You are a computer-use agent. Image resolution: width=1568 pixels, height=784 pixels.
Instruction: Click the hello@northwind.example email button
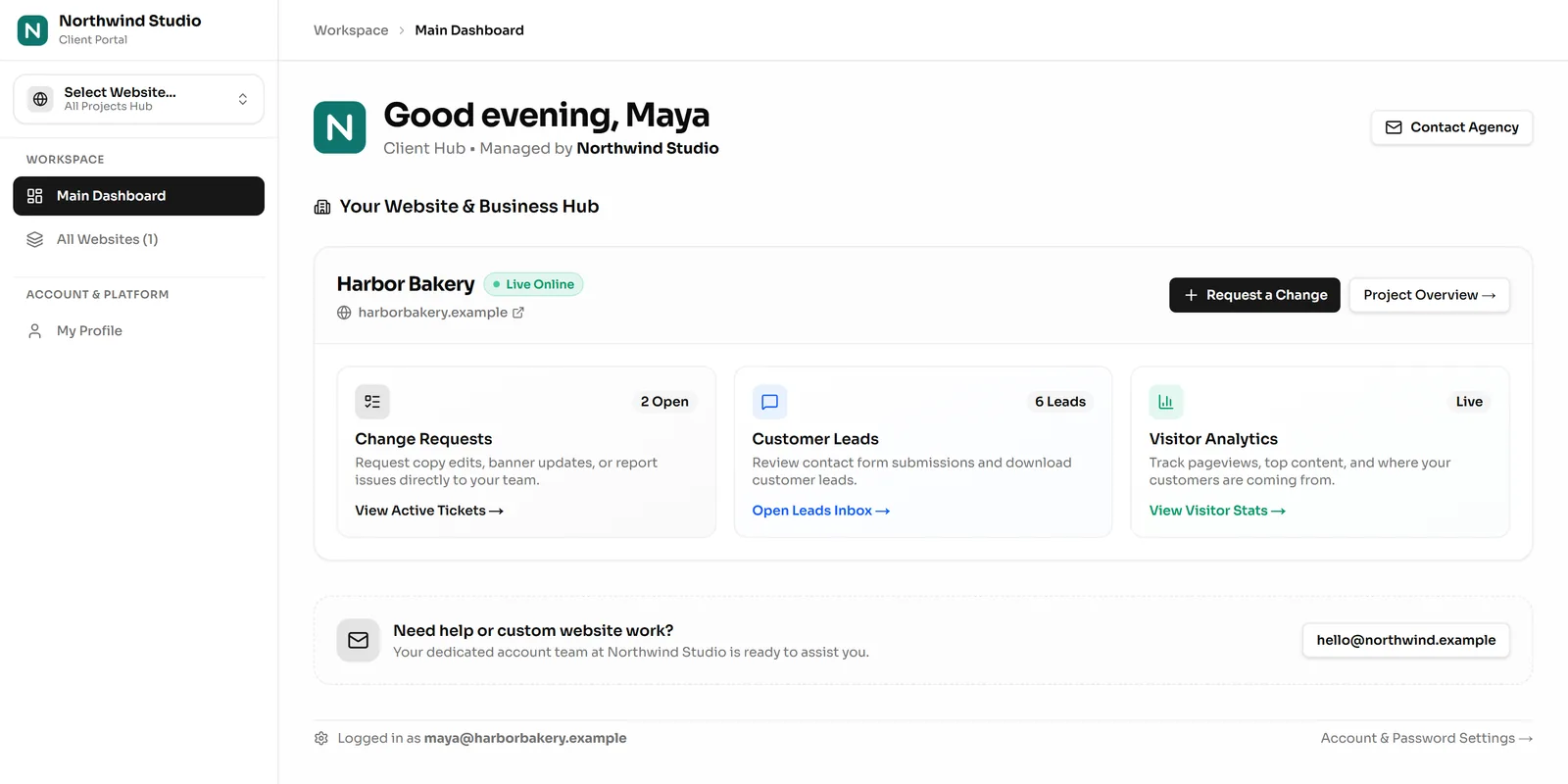pyautogui.click(x=1406, y=640)
